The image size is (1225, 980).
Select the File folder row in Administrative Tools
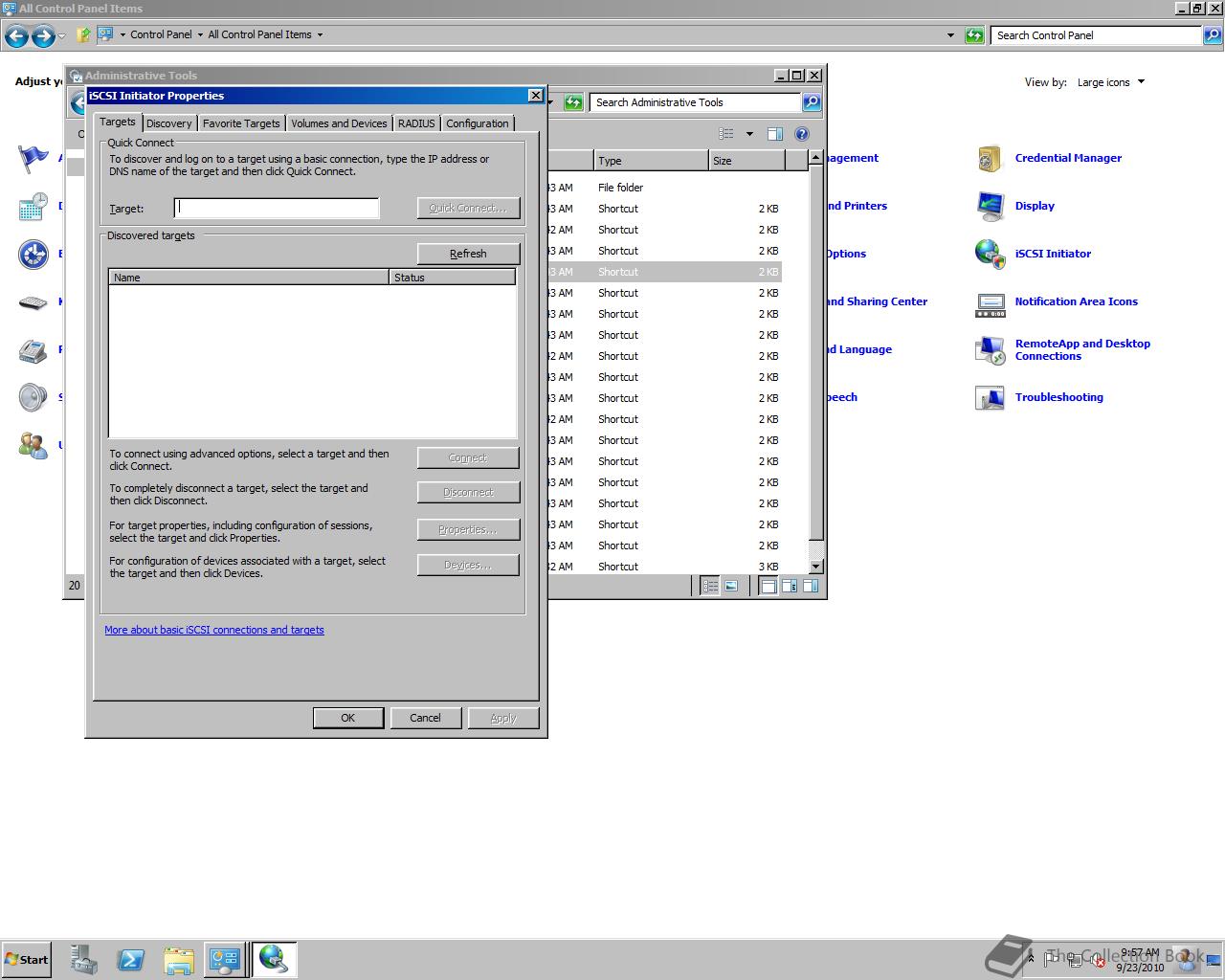(665, 188)
